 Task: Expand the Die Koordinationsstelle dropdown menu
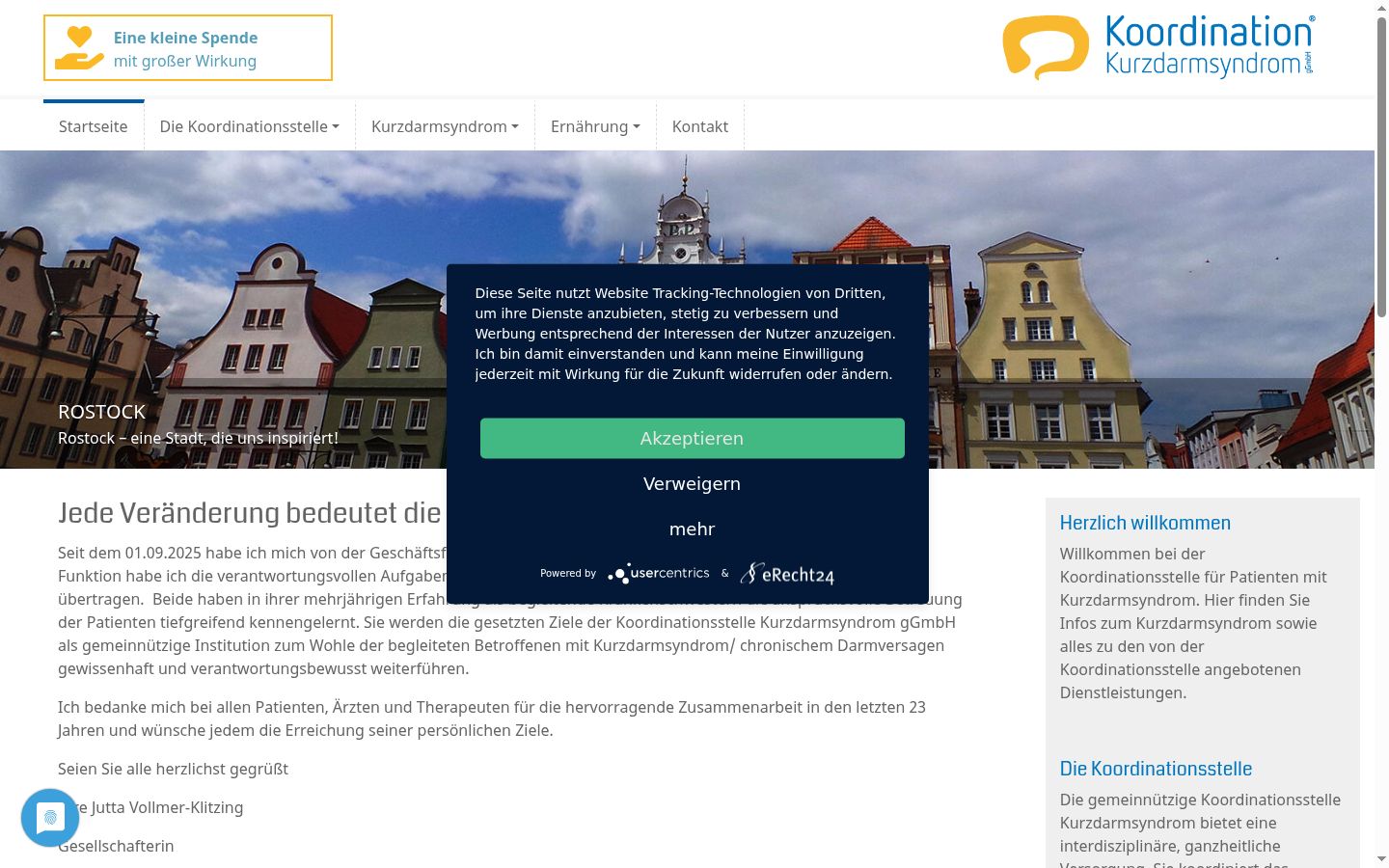tap(250, 126)
